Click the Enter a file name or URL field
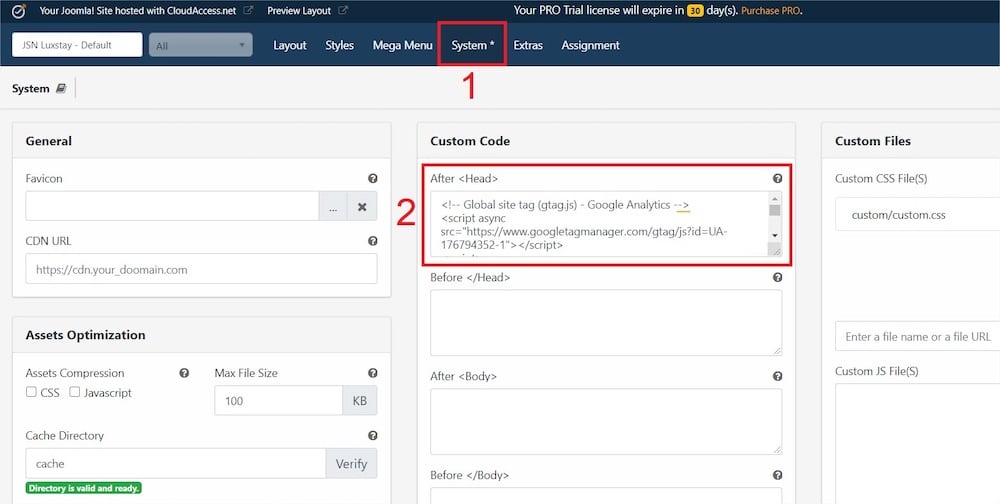This screenshot has width=1000, height=504. [918, 336]
